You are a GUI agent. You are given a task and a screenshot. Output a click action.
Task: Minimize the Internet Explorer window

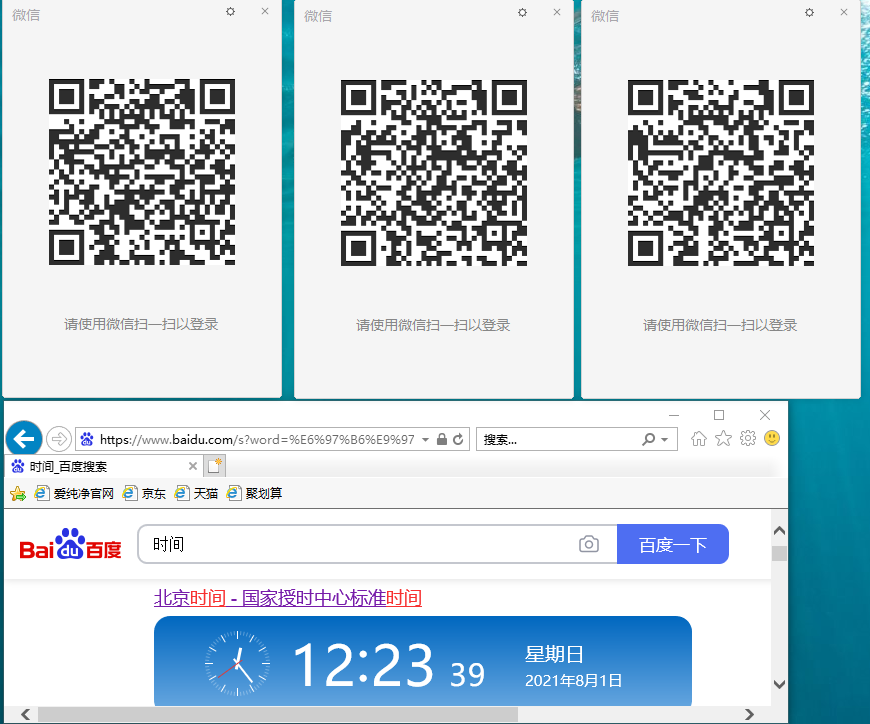[674, 415]
